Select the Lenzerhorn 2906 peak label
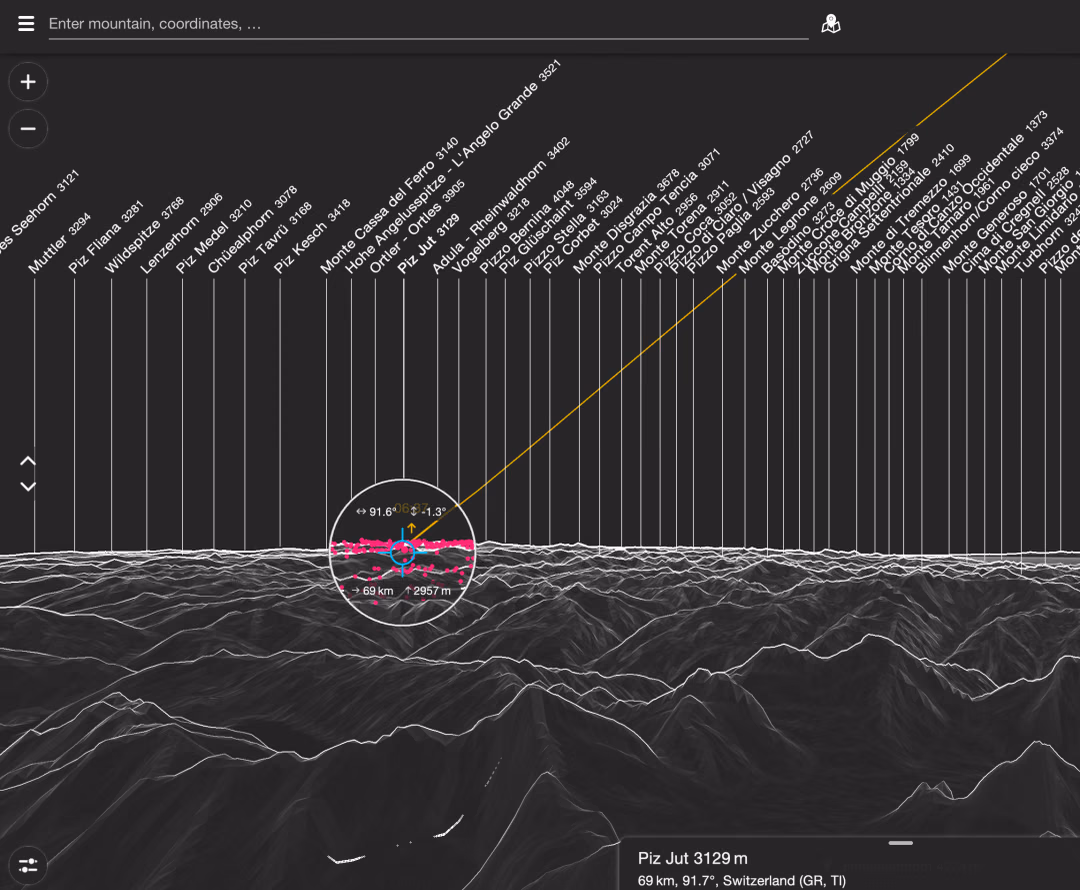This screenshot has height=890, width=1080. click(x=182, y=234)
